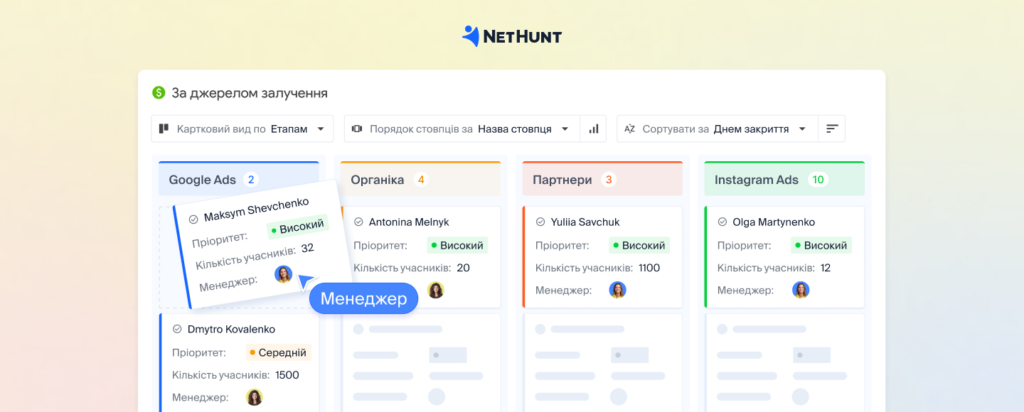Toggle check circle on Dmytro Kovalenko card

176,329
